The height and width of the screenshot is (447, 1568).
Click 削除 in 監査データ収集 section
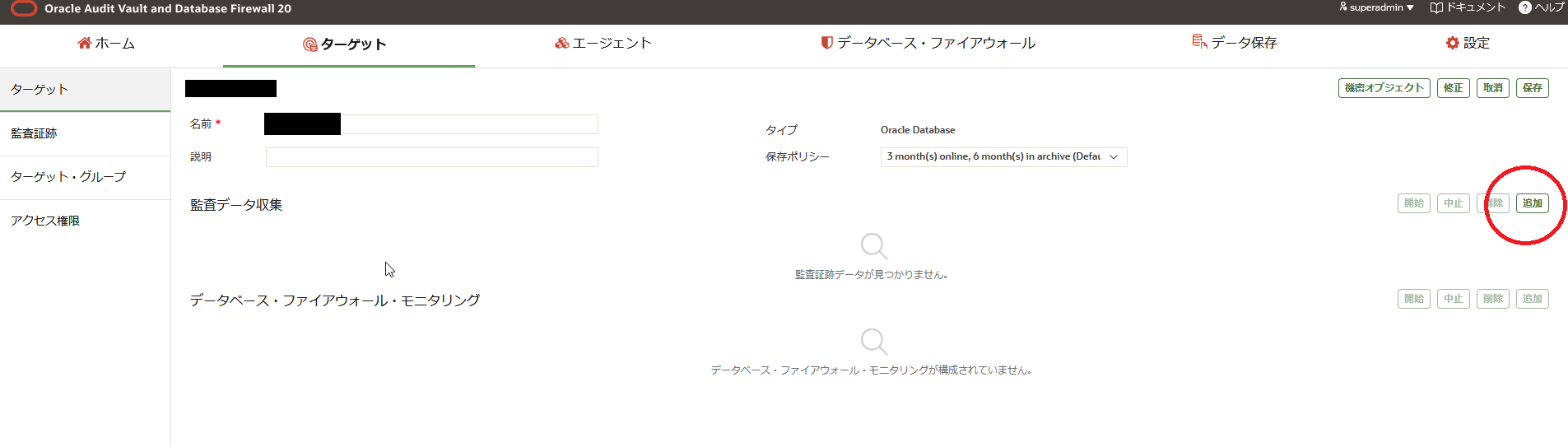pos(1493,203)
